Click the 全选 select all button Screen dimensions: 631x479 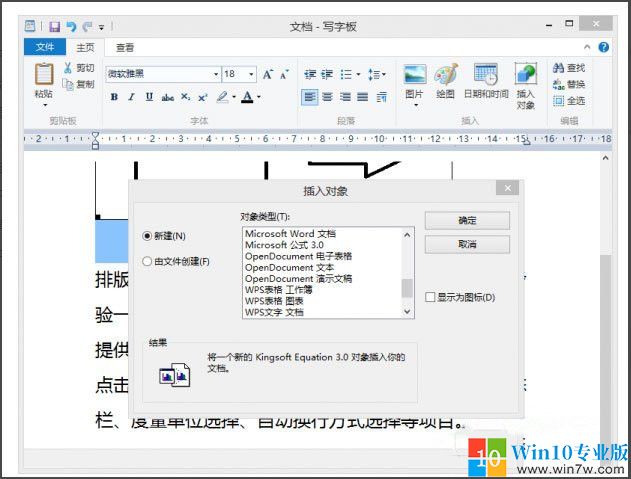[569, 101]
